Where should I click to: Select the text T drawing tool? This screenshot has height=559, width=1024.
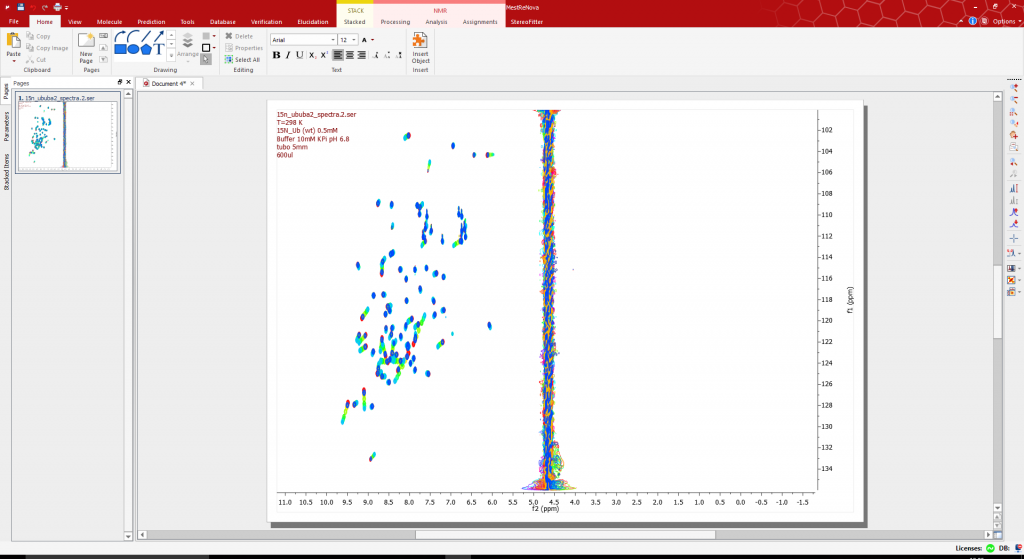point(159,49)
